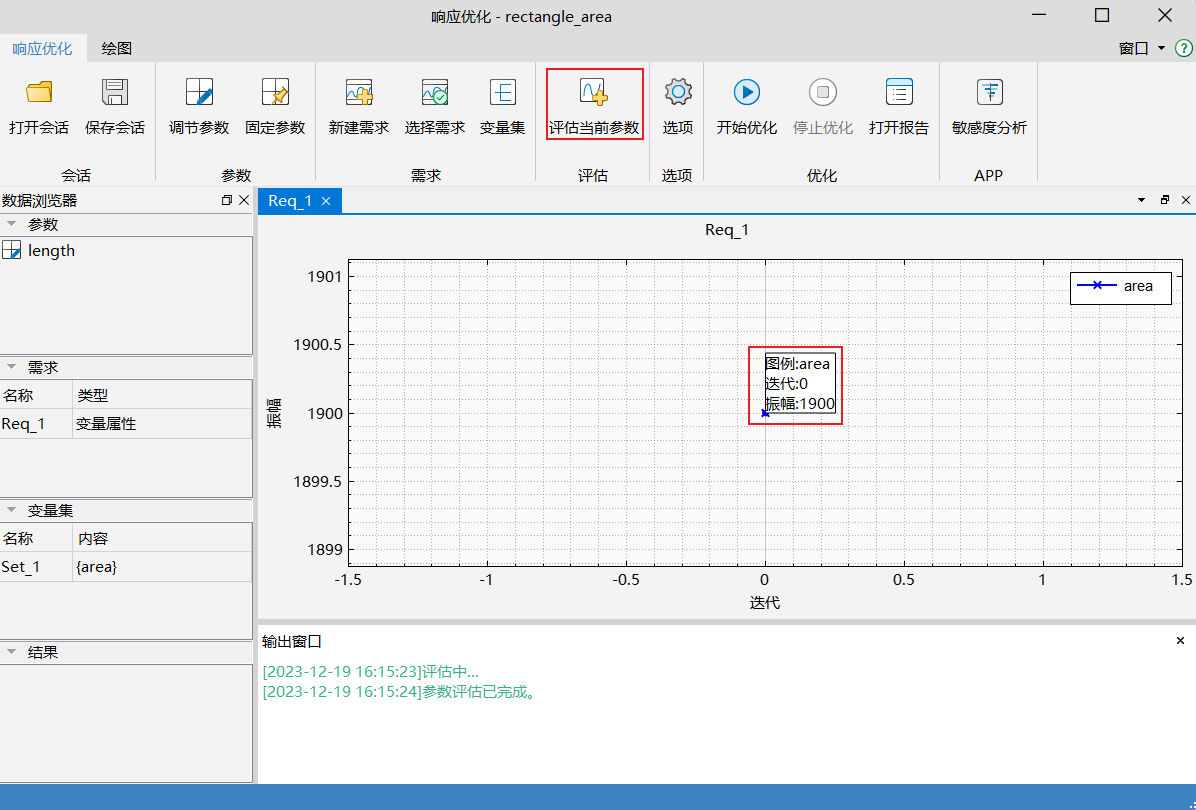
Task: Close the Req_1 plot tab
Action: pyautogui.click(x=326, y=201)
